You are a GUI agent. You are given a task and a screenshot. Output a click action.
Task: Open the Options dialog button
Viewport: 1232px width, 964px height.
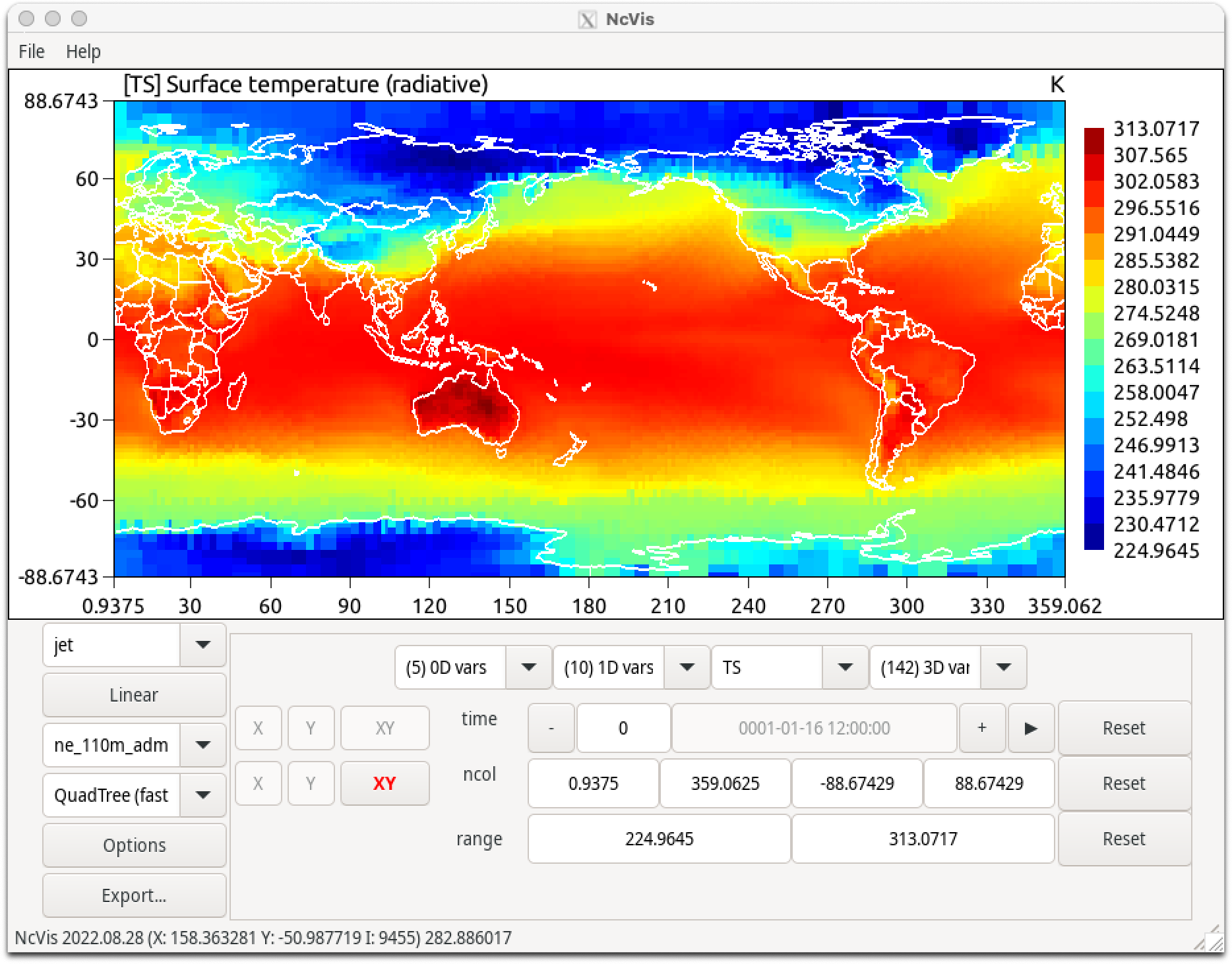pos(135,845)
